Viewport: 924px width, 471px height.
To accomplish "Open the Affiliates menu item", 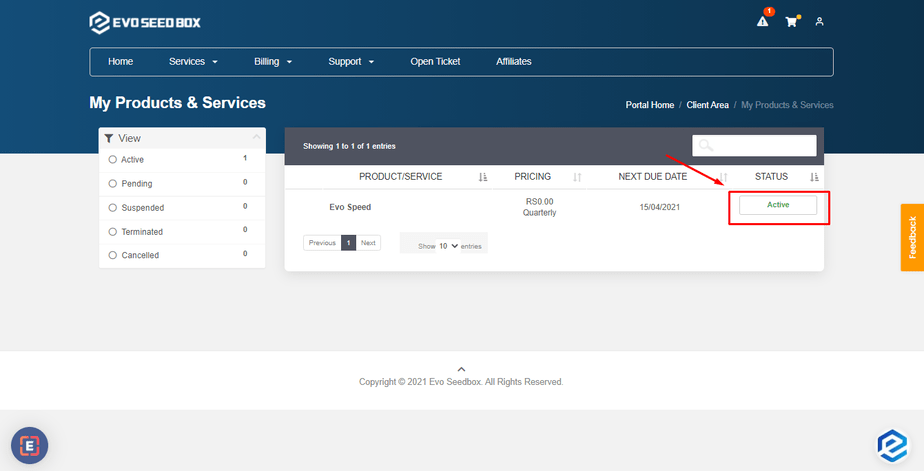I will click(x=514, y=61).
